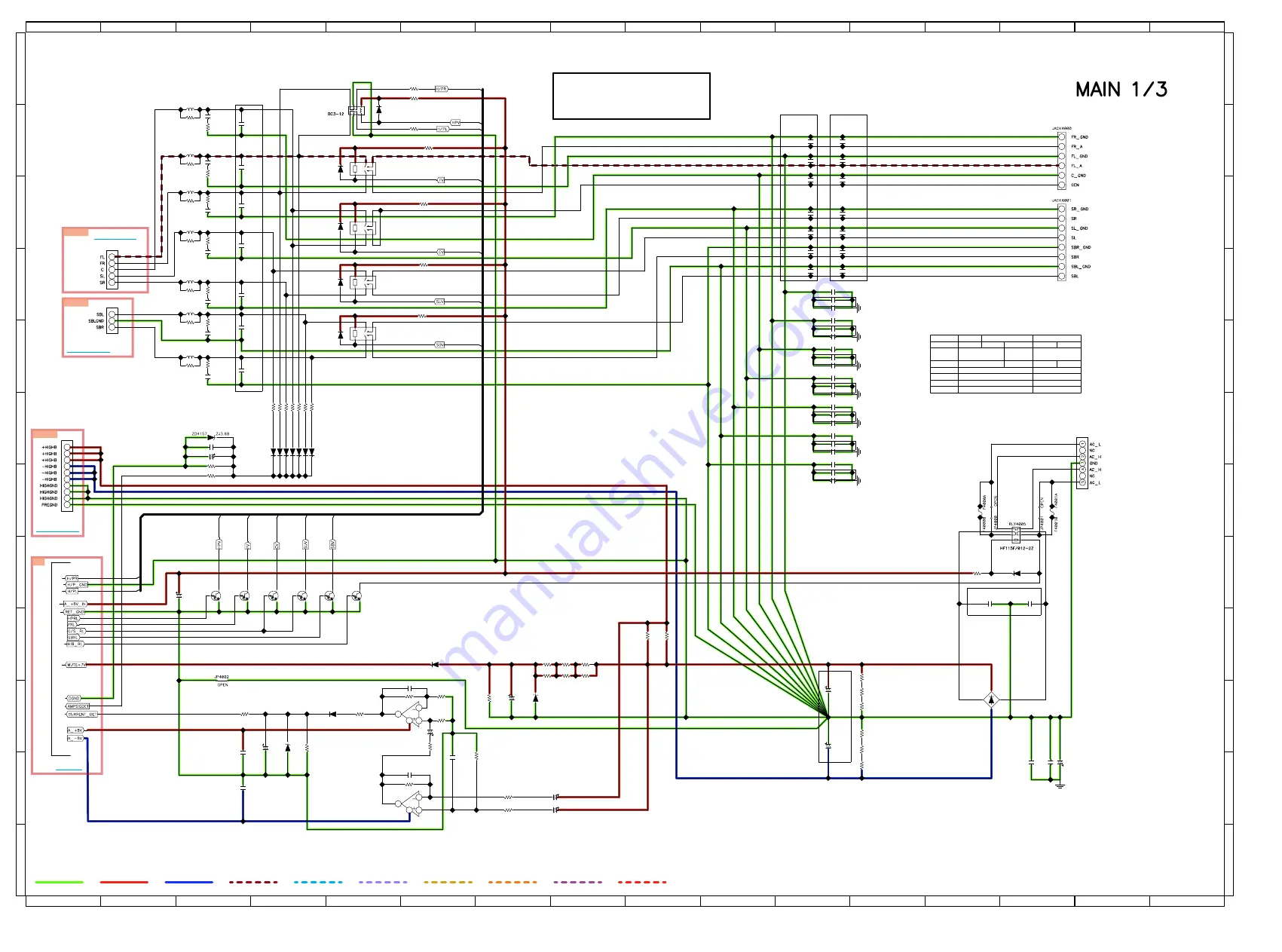Click the FL_A pin label

click(x=1076, y=166)
